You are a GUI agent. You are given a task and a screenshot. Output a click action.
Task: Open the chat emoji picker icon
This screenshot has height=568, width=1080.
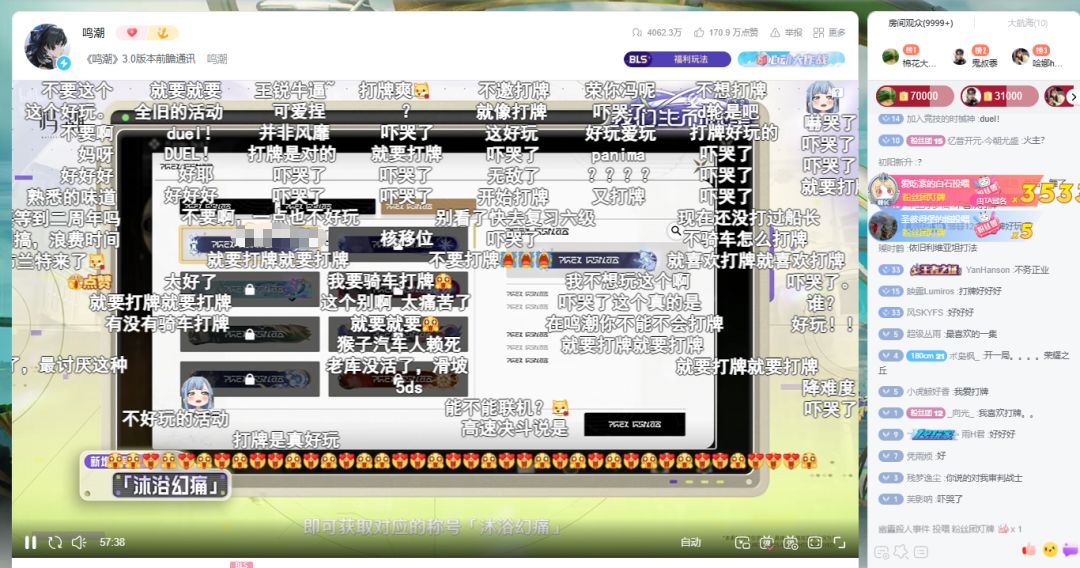(x=881, y=551)
